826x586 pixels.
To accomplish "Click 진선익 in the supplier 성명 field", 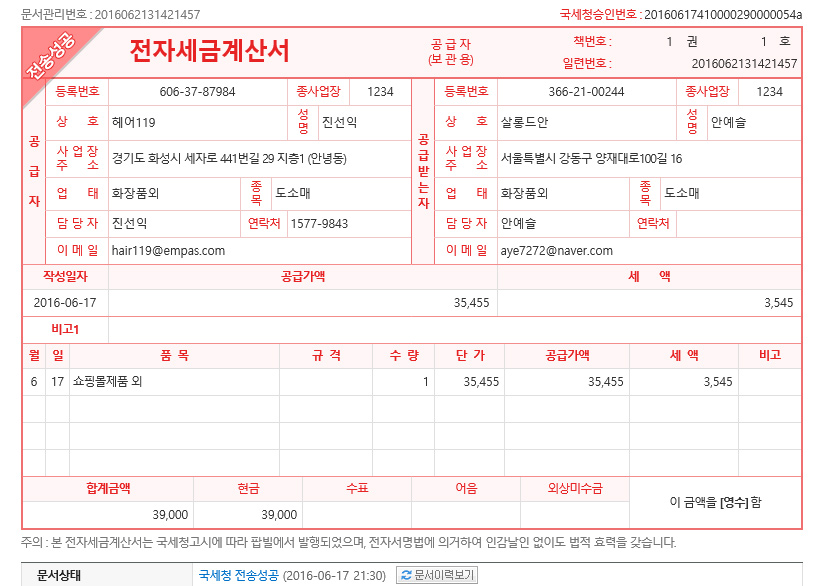I will (x=339, y=122).
